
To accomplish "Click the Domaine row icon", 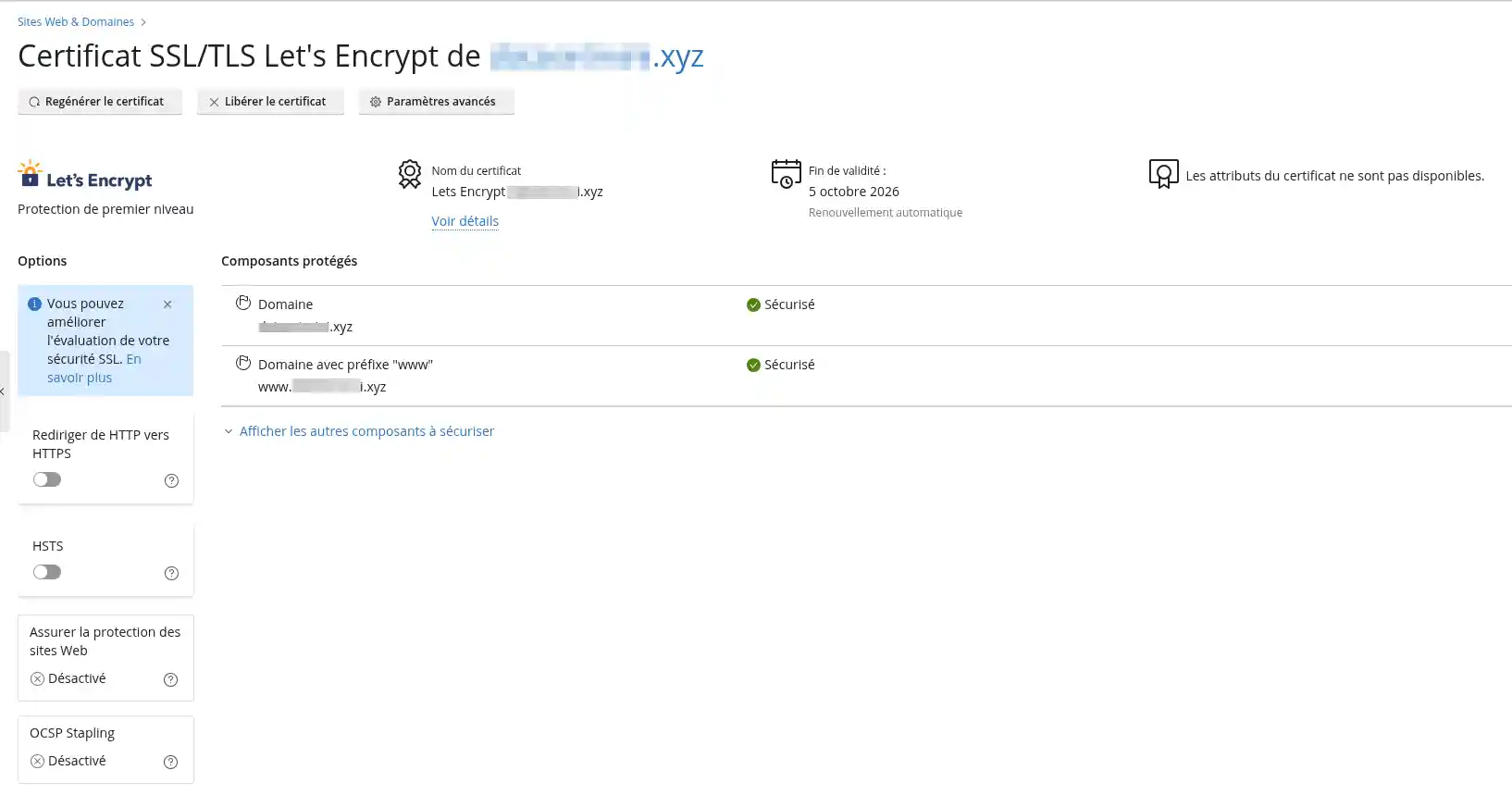I will pyautogui.click(x=243, y=303).
